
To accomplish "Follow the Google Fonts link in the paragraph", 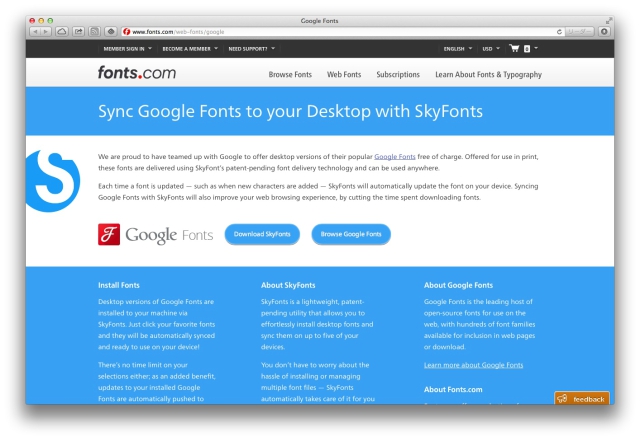I will click(395, 157).
